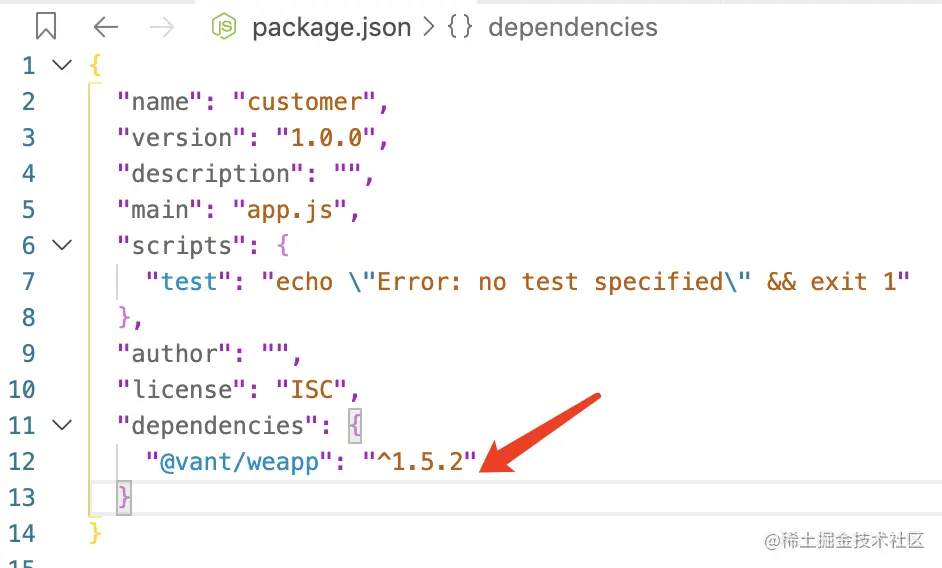Collapse the root object at line 1
Screen dimensions: 942x568
click(62, 65)
